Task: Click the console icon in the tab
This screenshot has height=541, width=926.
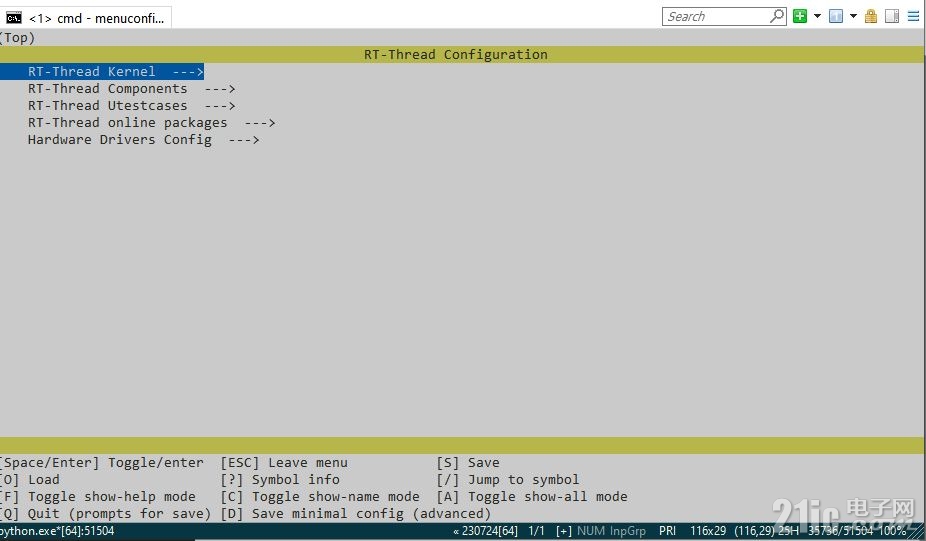Action: coord(14,18)
